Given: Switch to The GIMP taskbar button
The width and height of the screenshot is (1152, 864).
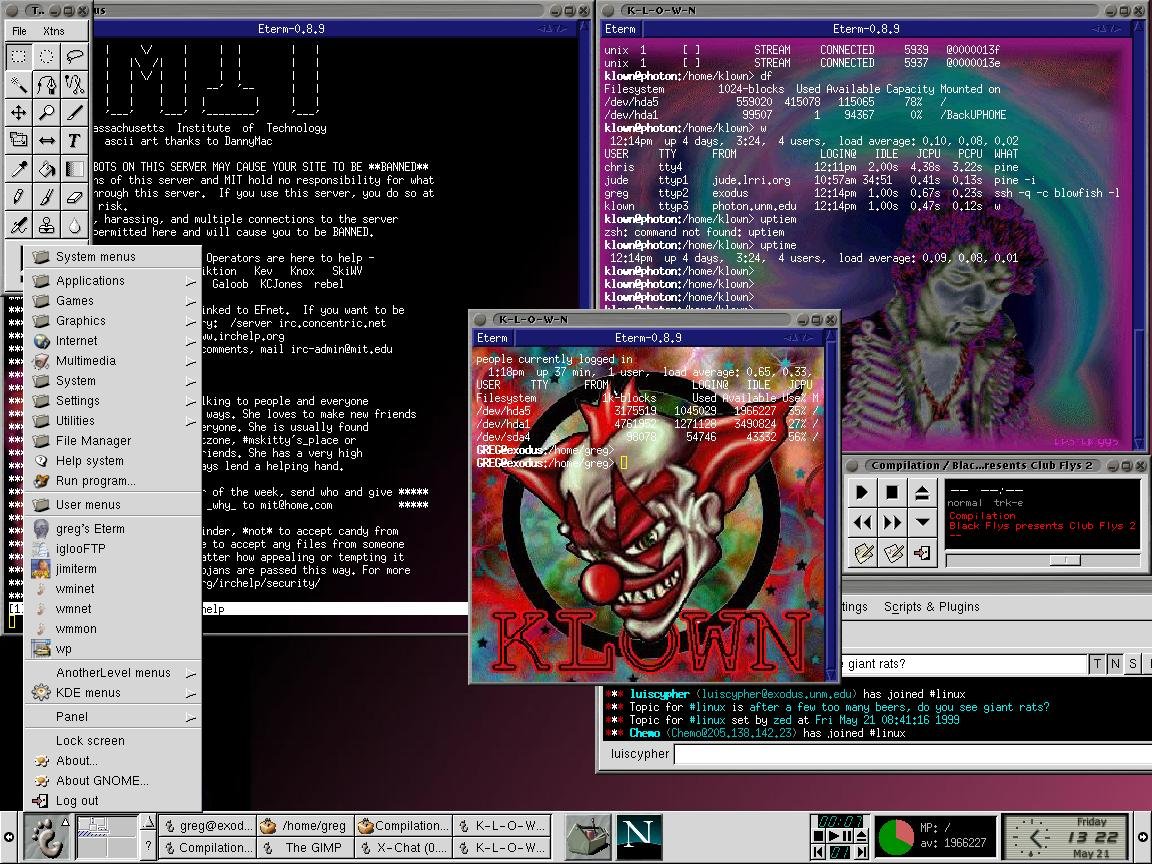Looking at the screenshot, I should point(305,847).
